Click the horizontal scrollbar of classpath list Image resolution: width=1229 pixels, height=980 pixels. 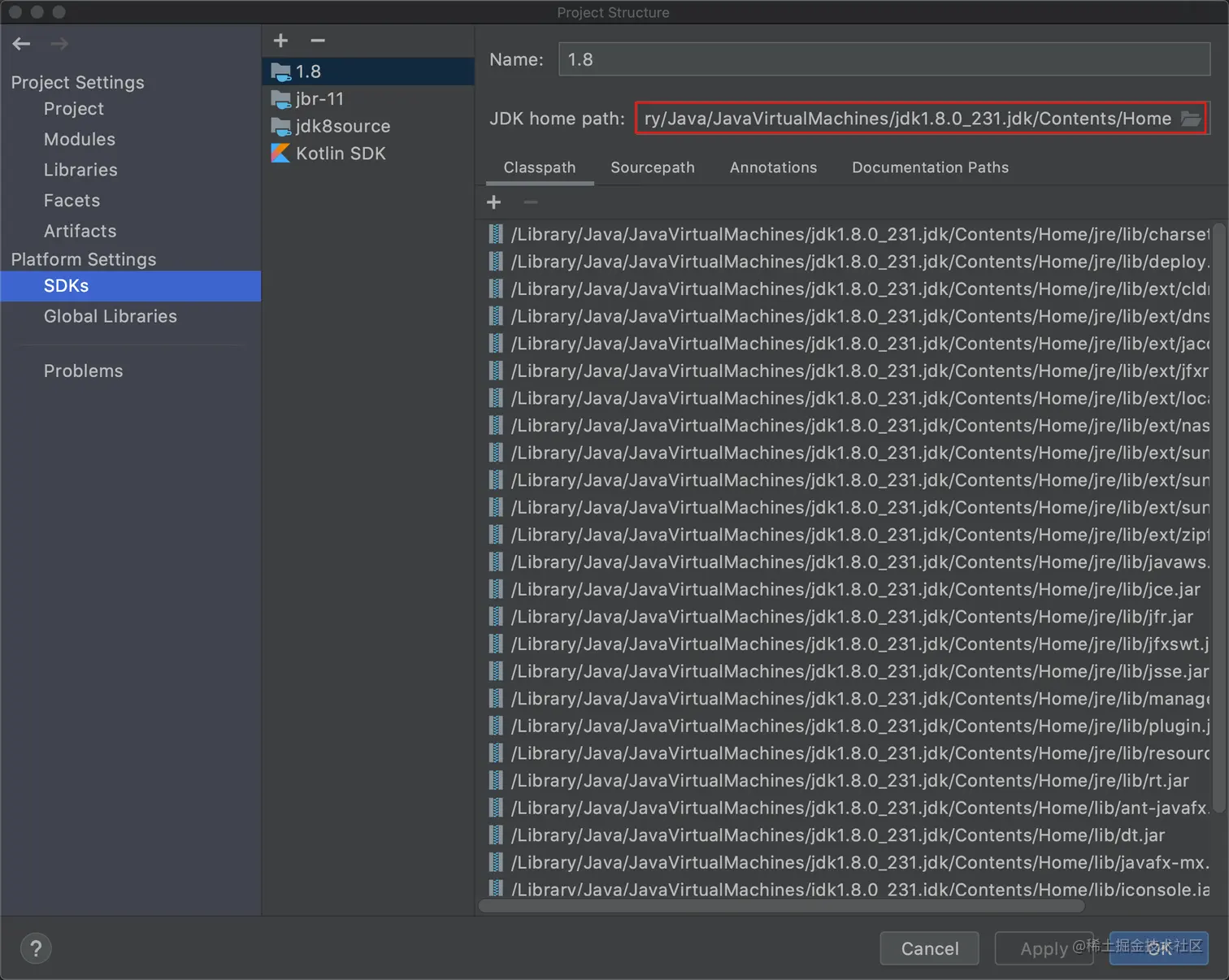[782, 905]
